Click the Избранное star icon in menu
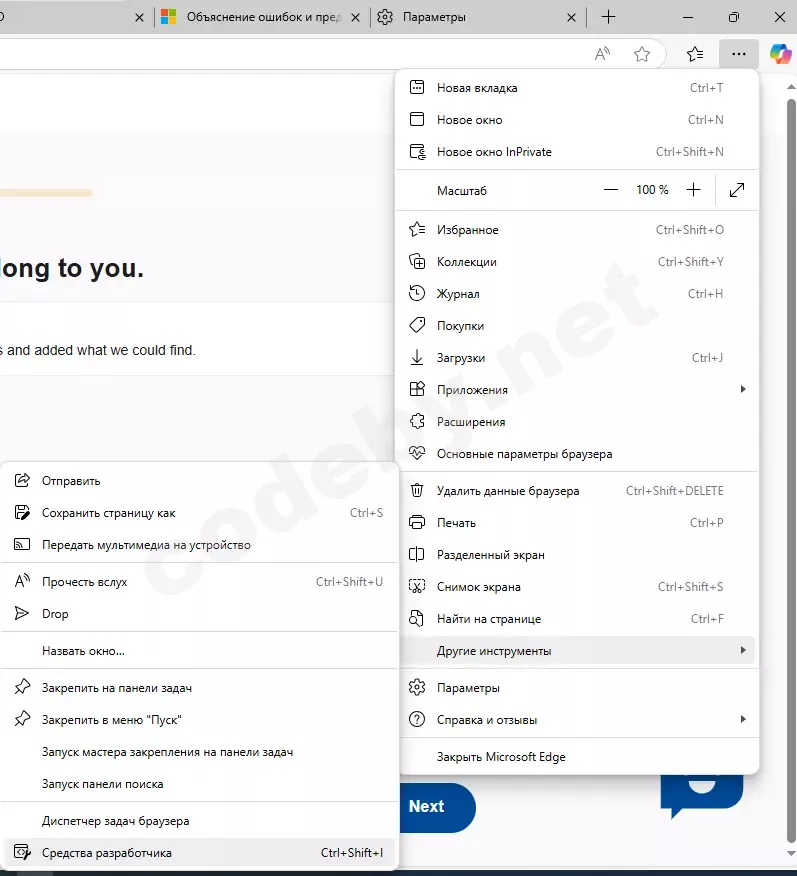Image resolution: width=797 pixels, height=876 pixels. tap(417, 229)
